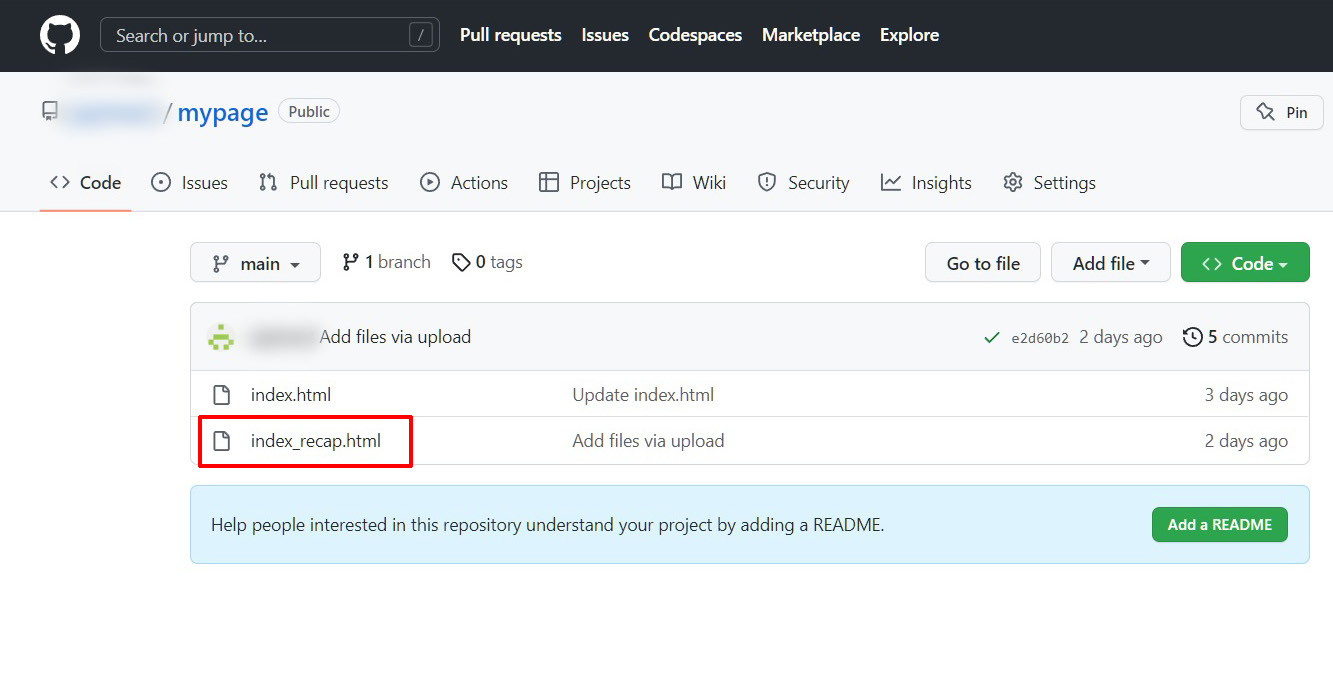The image size is (1333, 685).
Task: Click the file icon beside index_recap.html
Action: (x=222, y=441)
